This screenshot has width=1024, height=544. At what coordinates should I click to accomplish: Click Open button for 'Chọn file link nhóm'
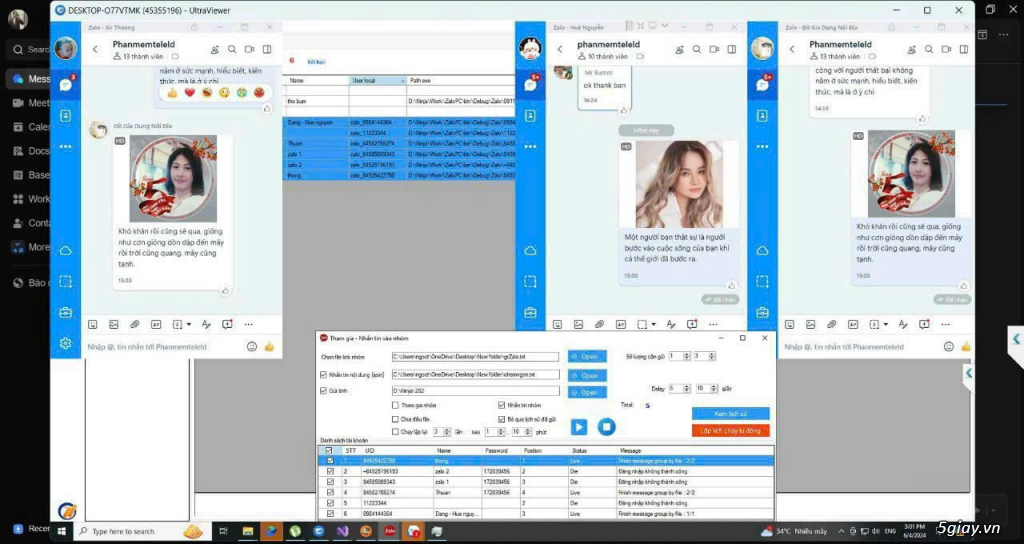tap(586, 357)
